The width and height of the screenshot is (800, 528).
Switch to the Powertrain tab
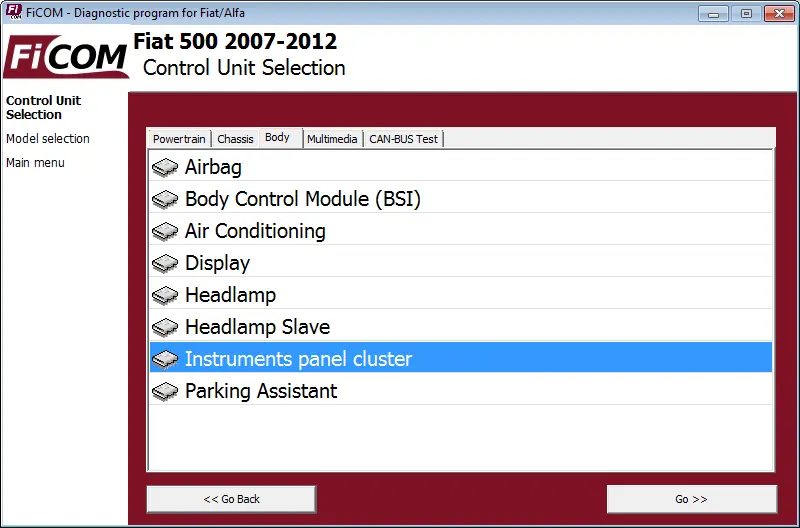click(179, 139)
